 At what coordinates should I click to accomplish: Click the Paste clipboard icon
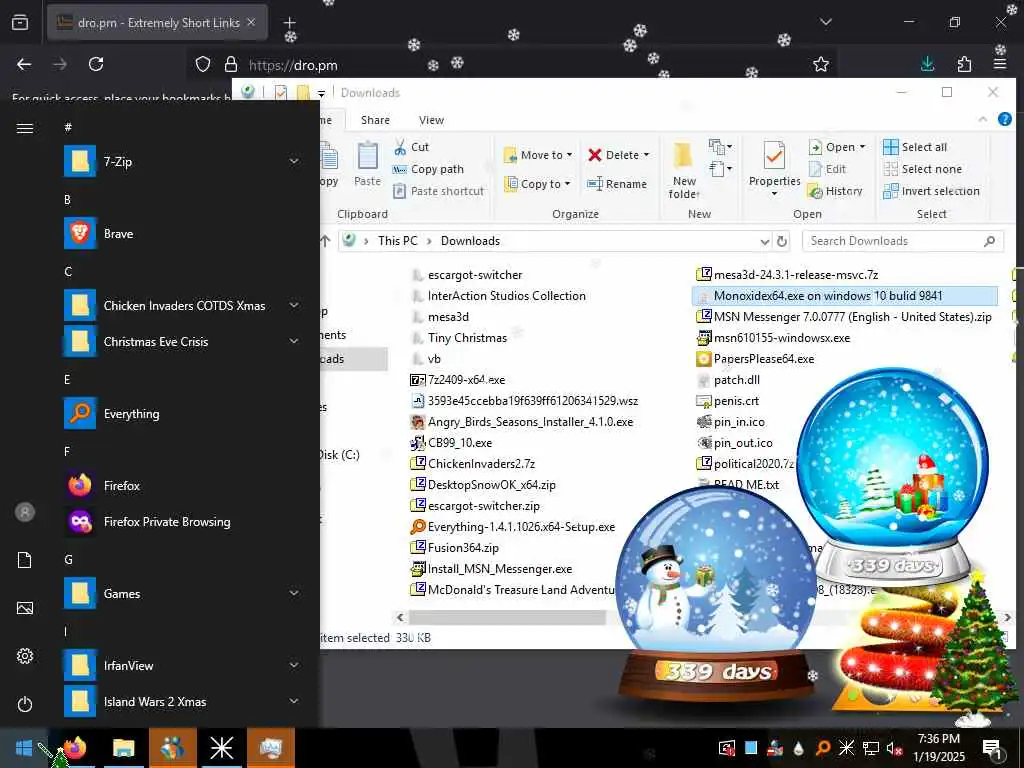[367, 157]
